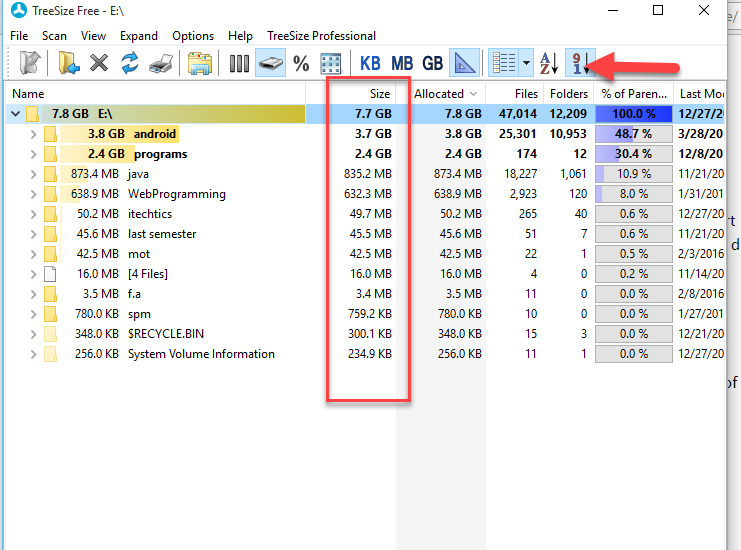This screenshot has width=741, height=550.
Task: Click the alphabetical A-Z sort icon
Action: click(x=549, y=64)
